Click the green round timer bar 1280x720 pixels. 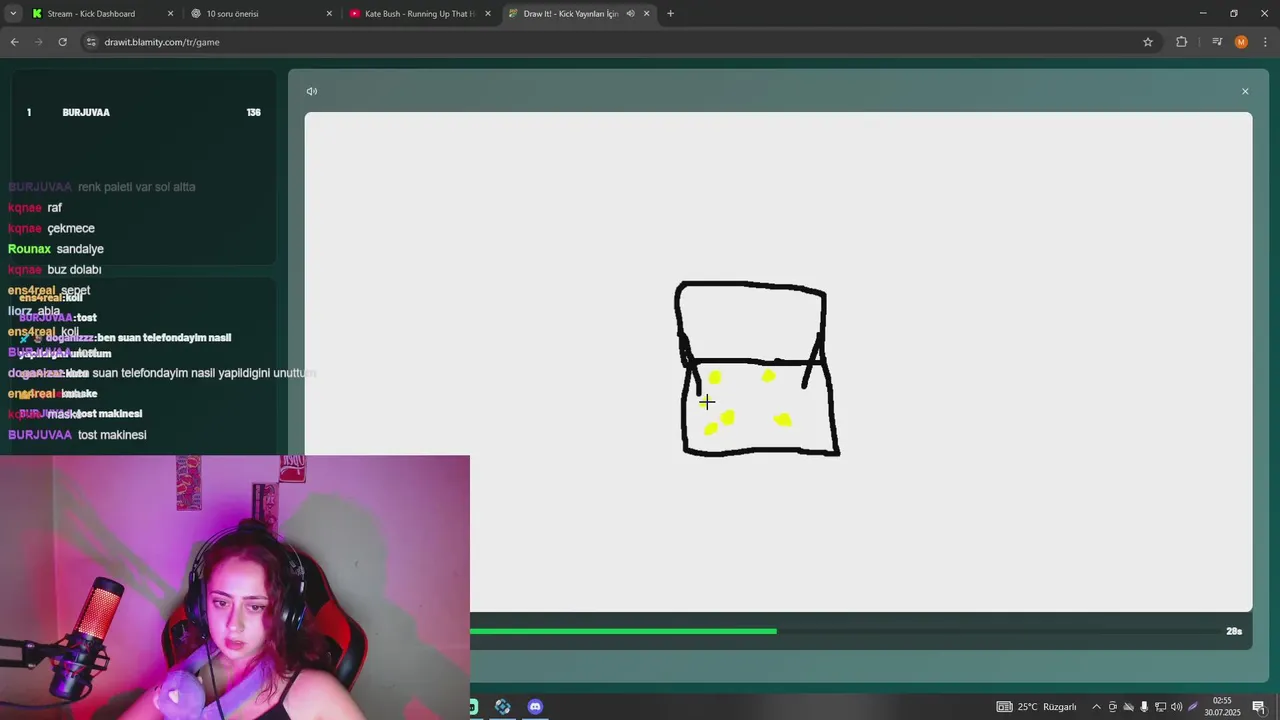tap(623, 631)
